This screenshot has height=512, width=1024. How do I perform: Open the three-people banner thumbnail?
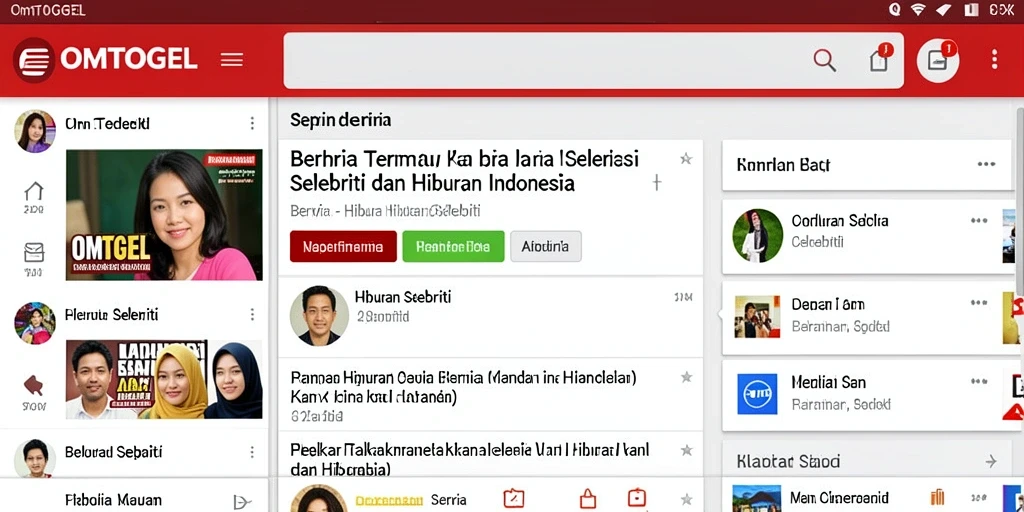164,379
